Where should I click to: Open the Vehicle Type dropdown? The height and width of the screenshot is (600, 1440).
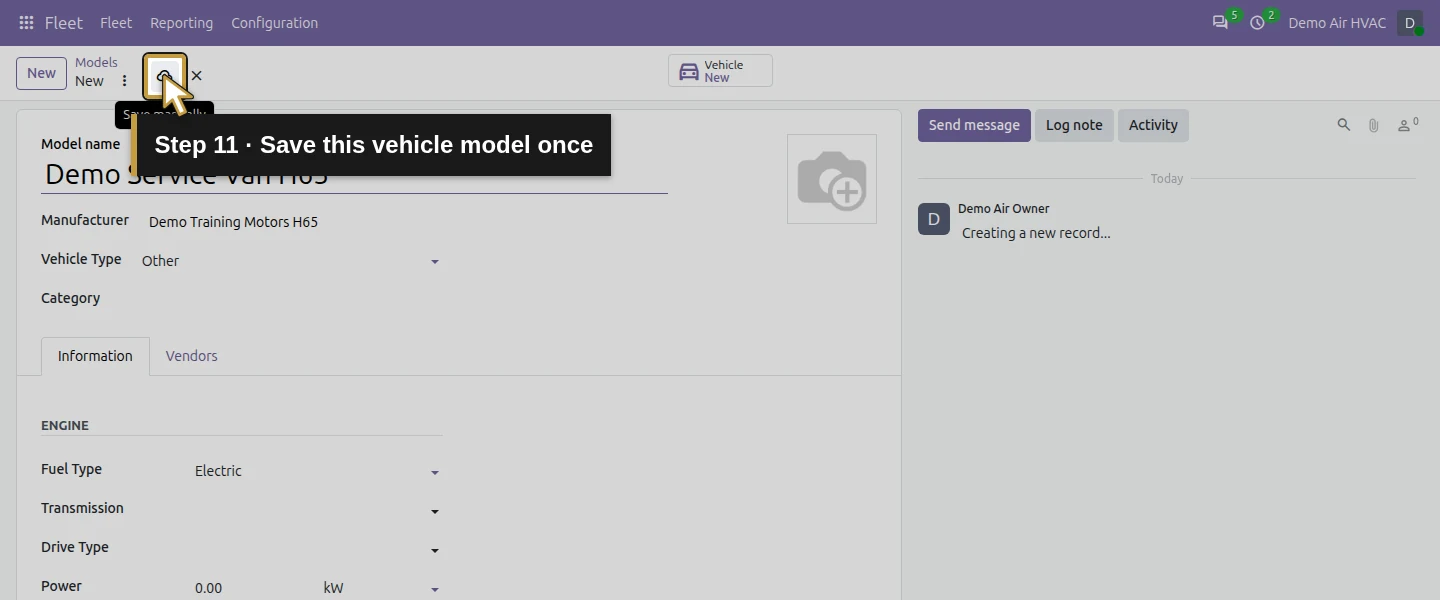(x=291, y=261)
